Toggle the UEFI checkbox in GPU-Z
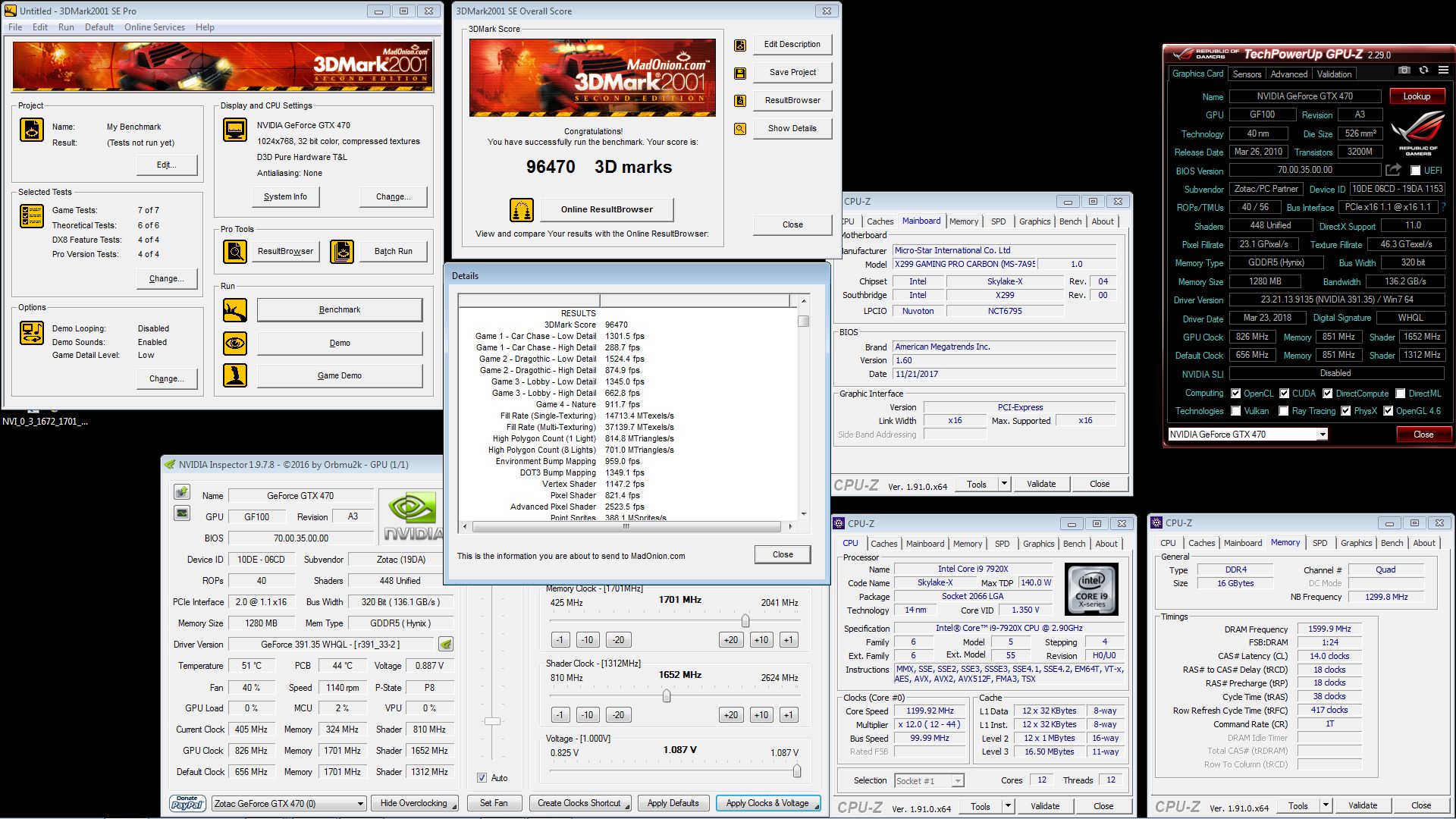The width and height of the screenshot is (1456, 819). coord(1415,171)
